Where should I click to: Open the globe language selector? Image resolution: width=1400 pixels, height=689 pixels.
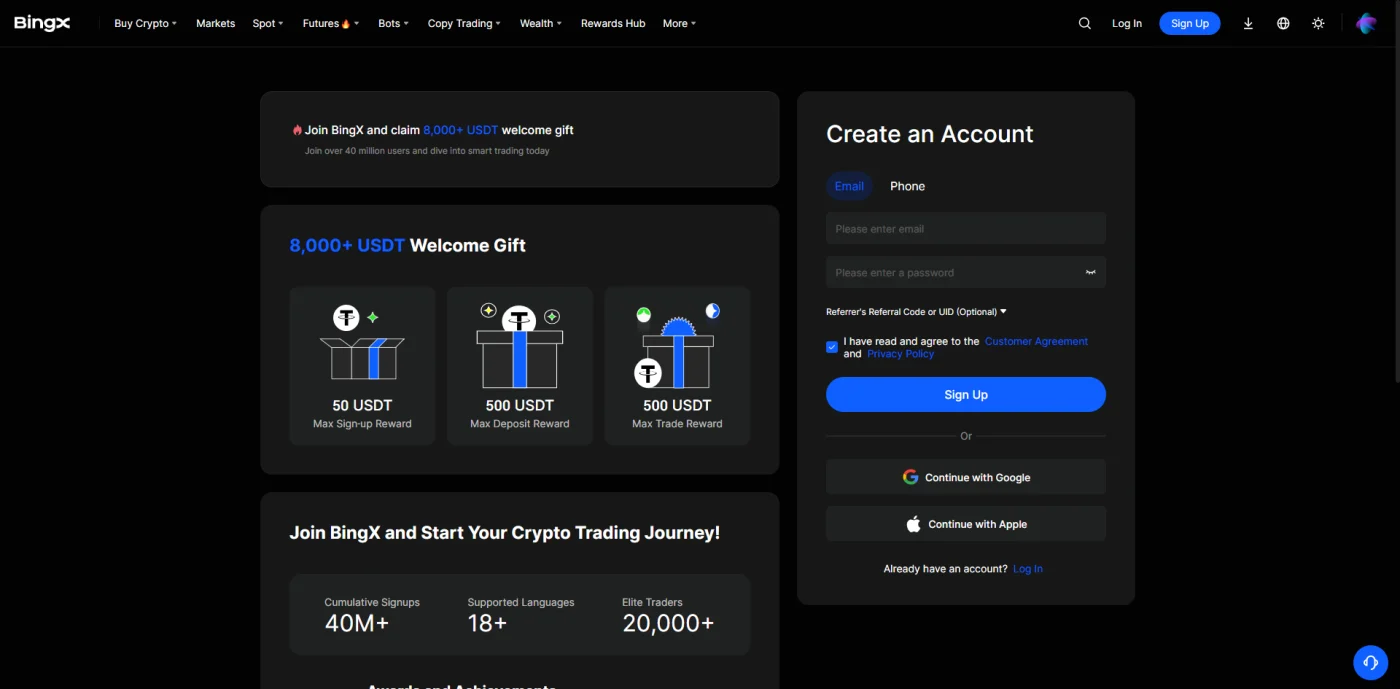click(x=1283, y=23)
